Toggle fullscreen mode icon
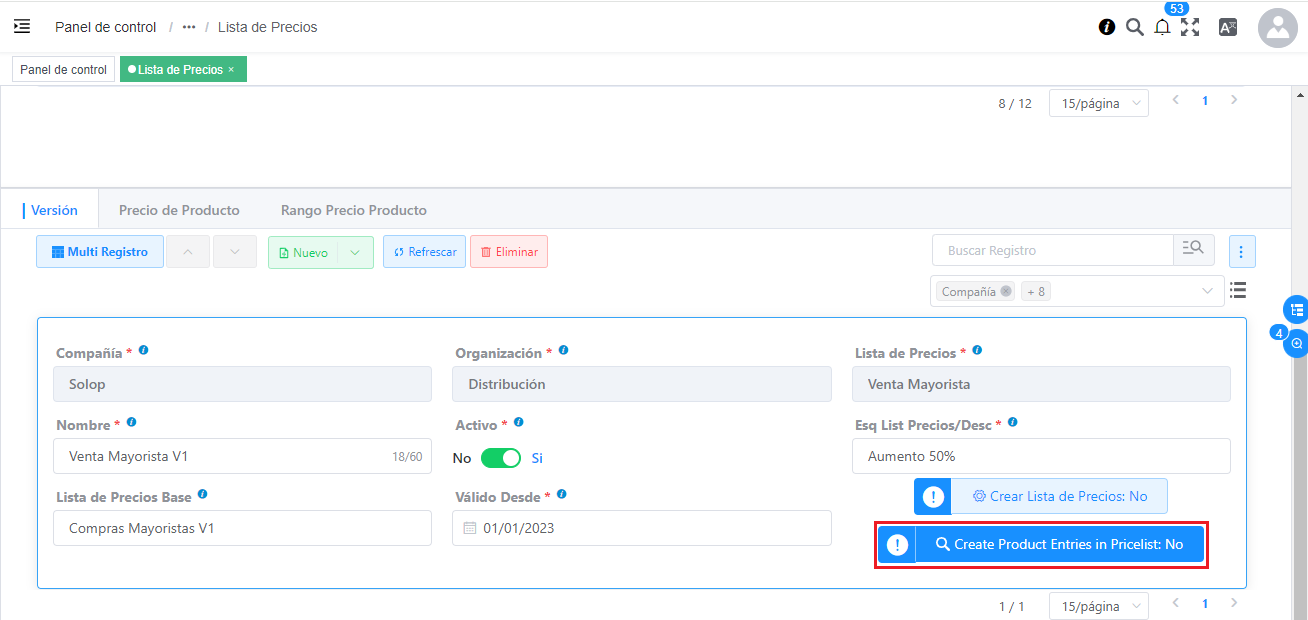 1190,27
